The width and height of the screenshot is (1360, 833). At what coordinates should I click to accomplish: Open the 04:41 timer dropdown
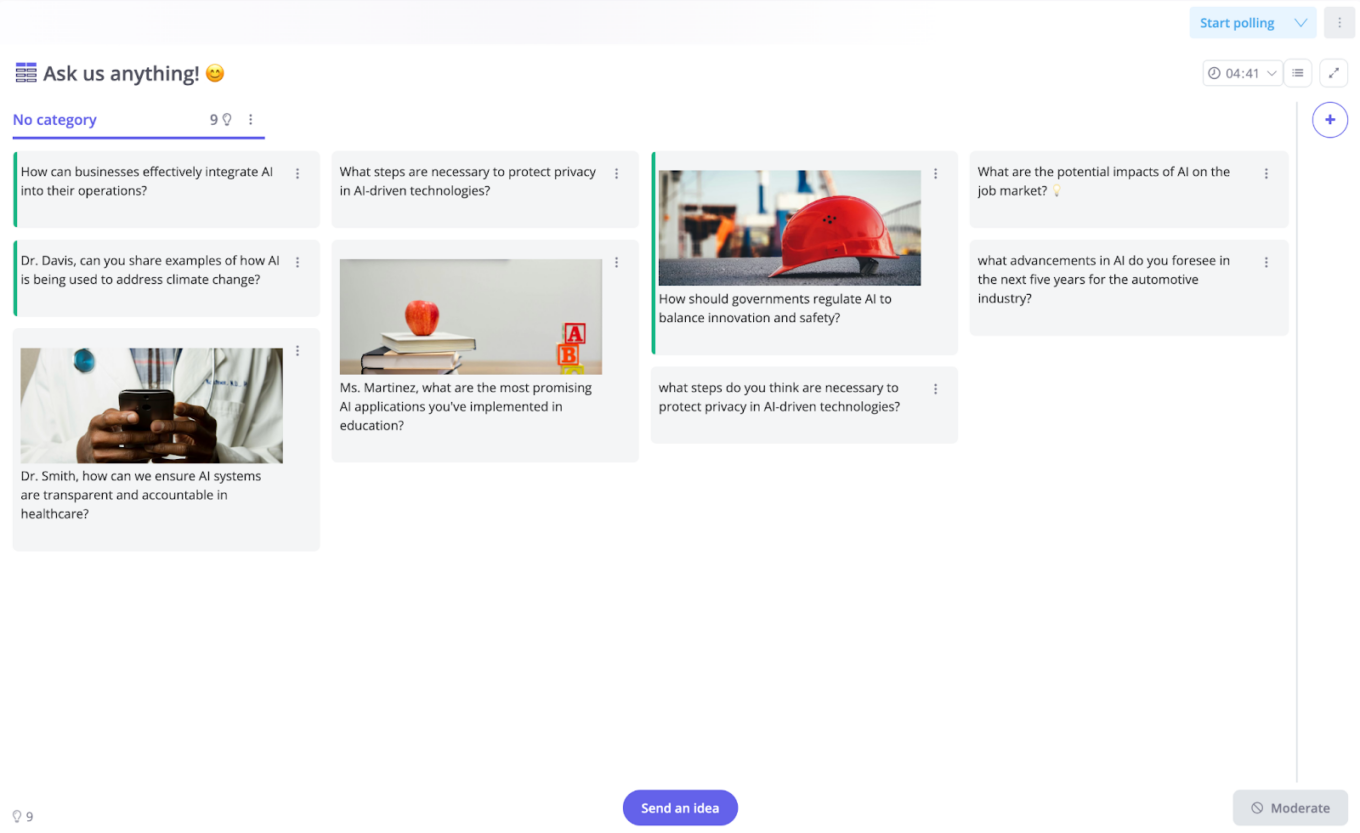[1242, 73]
